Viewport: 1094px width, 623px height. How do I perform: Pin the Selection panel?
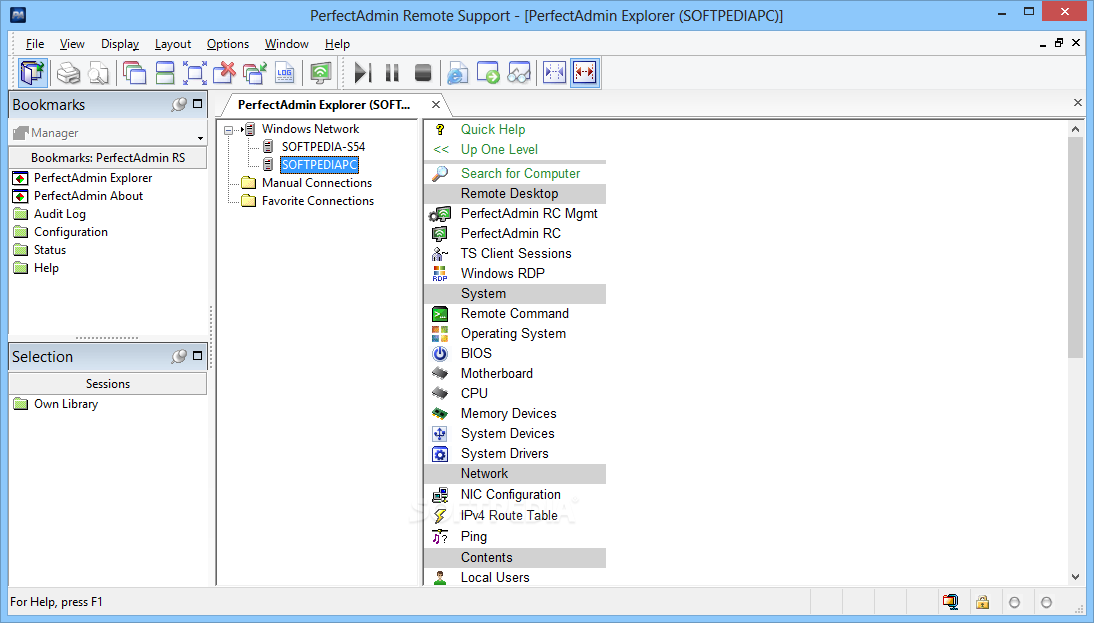click(179, 356)
